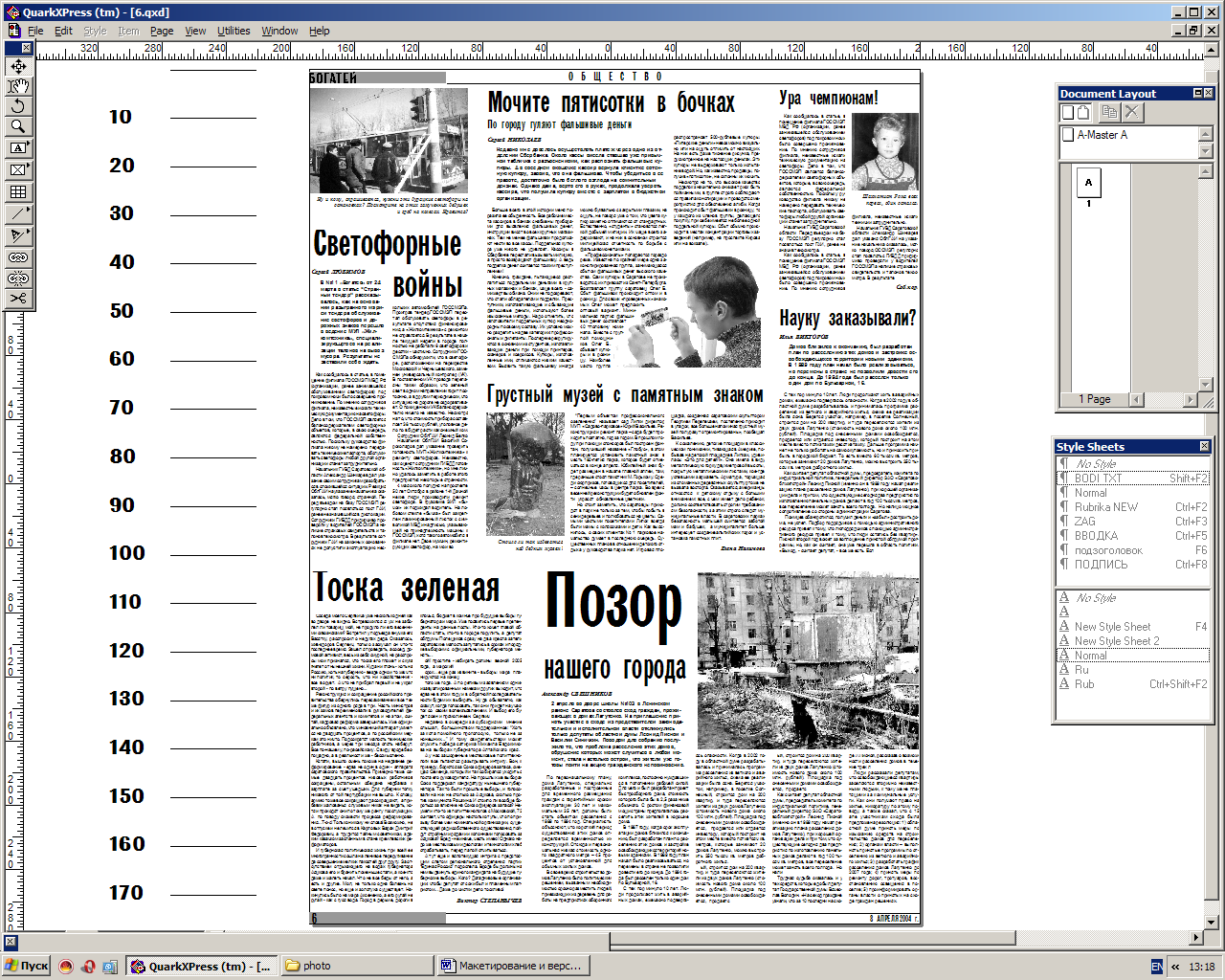The image size is (1225, 980).
Task: Click blank single page icon in Document Layout
Action: coord(1068,112)
